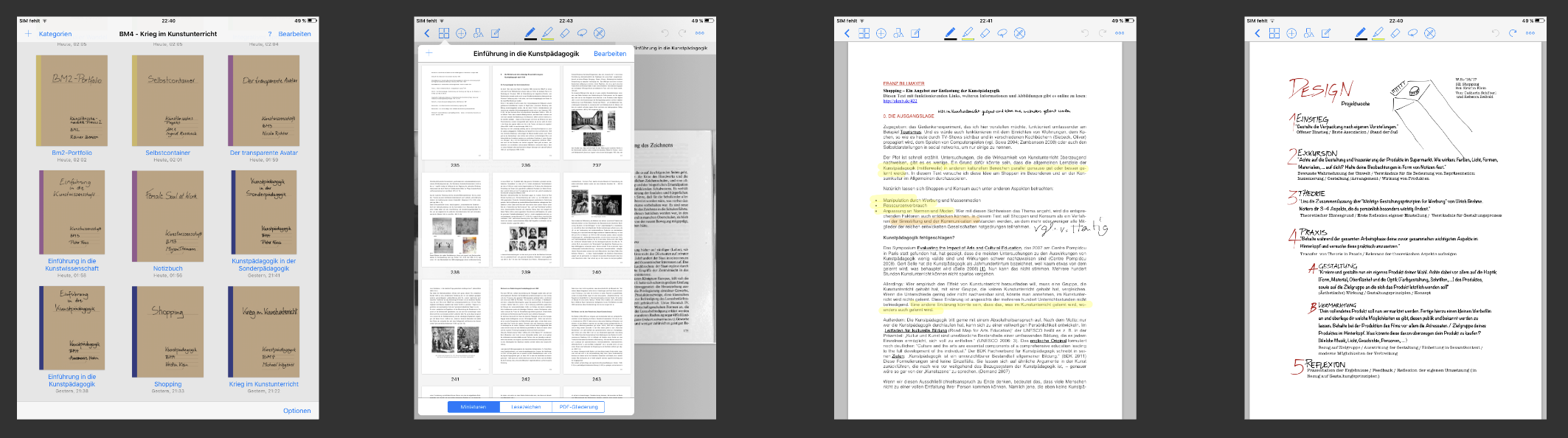Select the lasso tool above the Shopping article
The height and width of the screenshot is (438, 1568).
click(1002, 33)
